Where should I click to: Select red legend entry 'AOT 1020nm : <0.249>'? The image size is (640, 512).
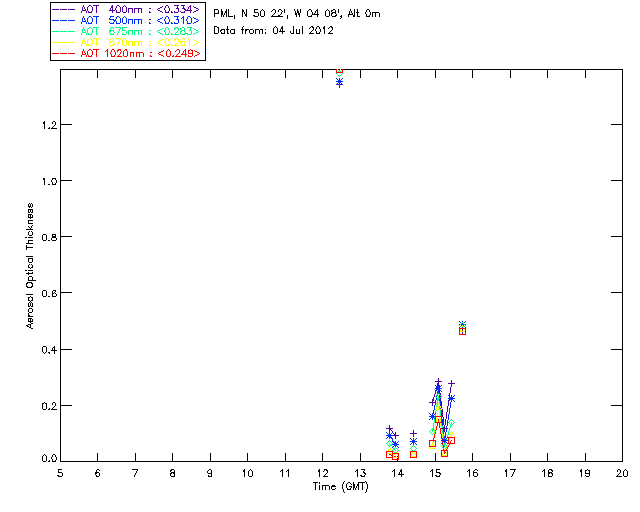(x=140, y=53)
